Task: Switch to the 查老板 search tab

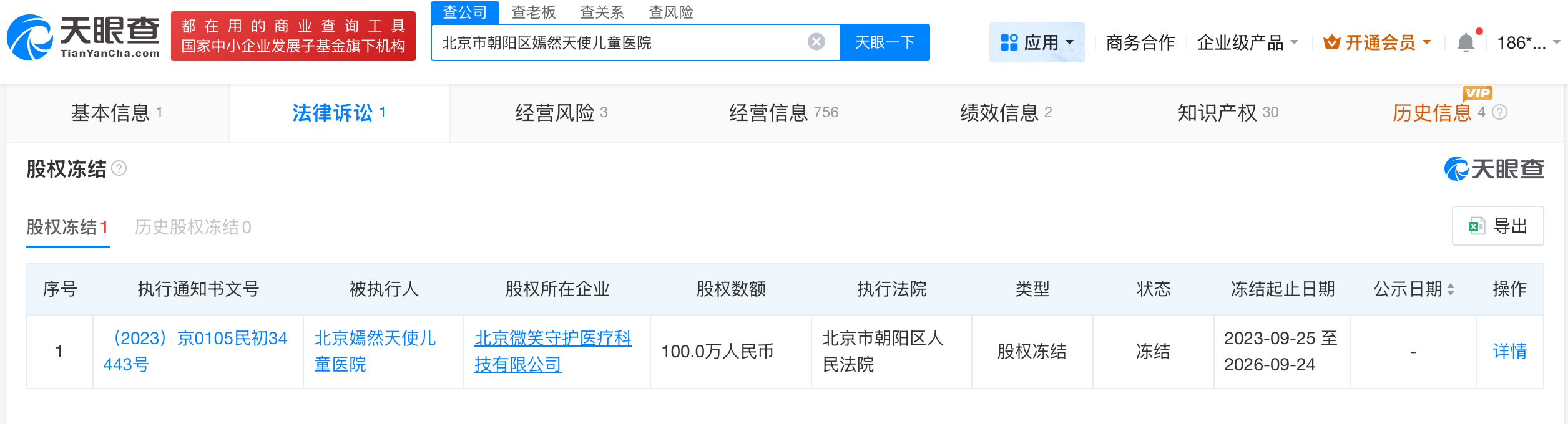Action: click(533, 12)
